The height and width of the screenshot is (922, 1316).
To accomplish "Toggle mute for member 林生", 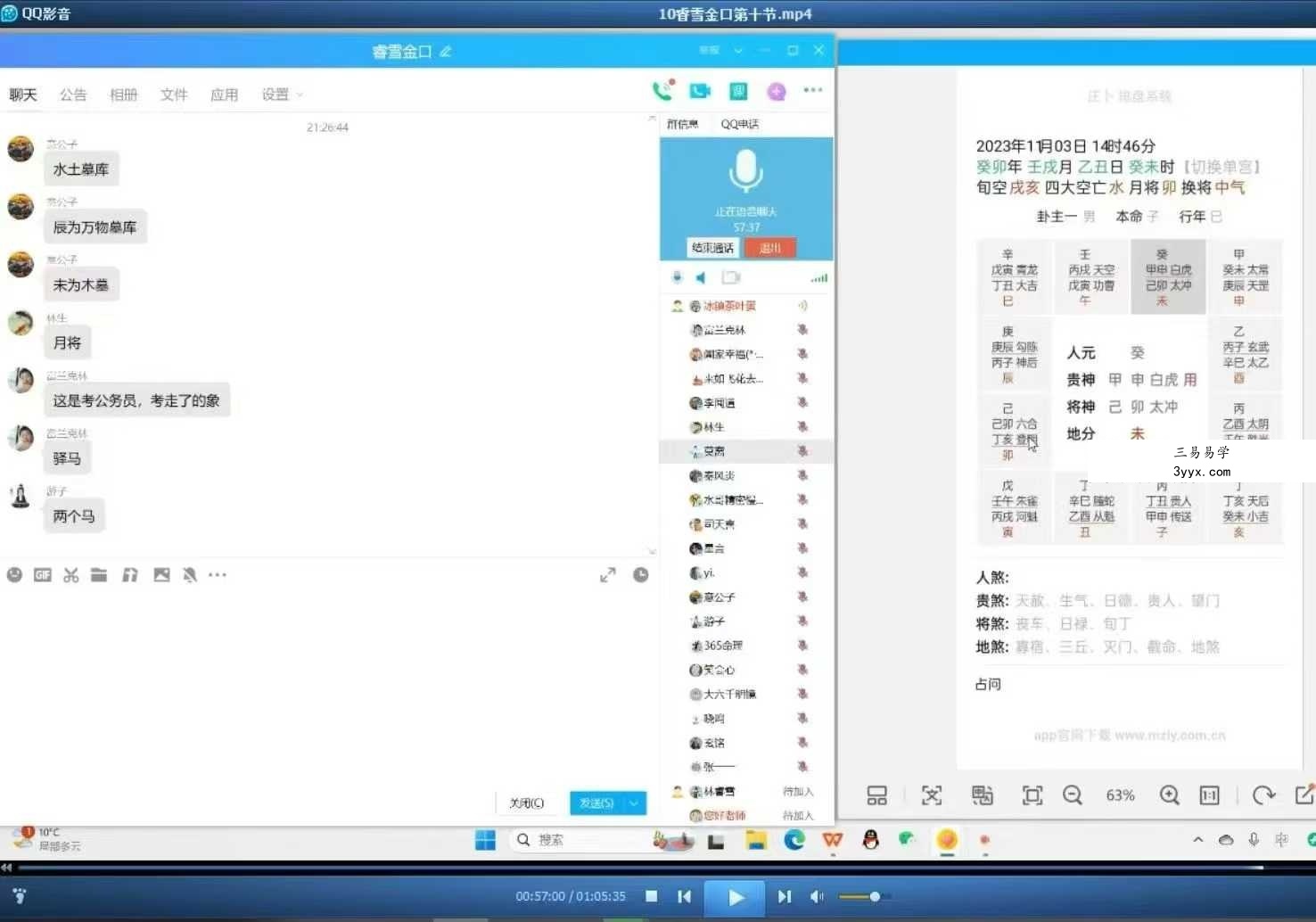I will click(802, 427).
